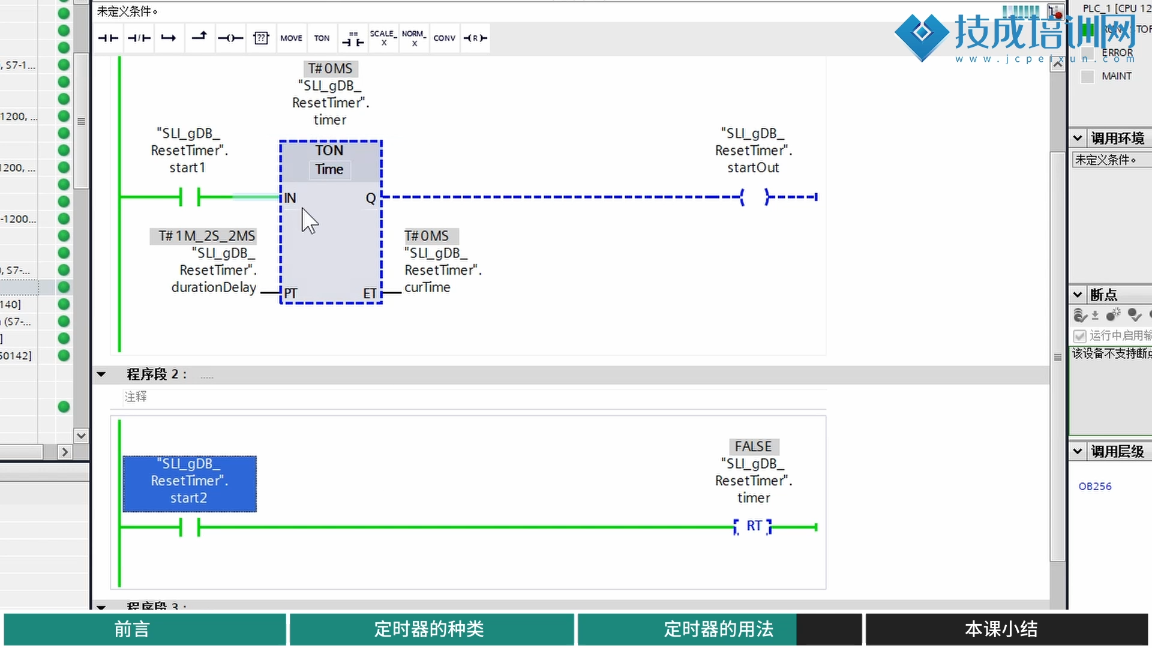
Task: Click the ET pin of TON block
Action: click(x=370, y=293)
